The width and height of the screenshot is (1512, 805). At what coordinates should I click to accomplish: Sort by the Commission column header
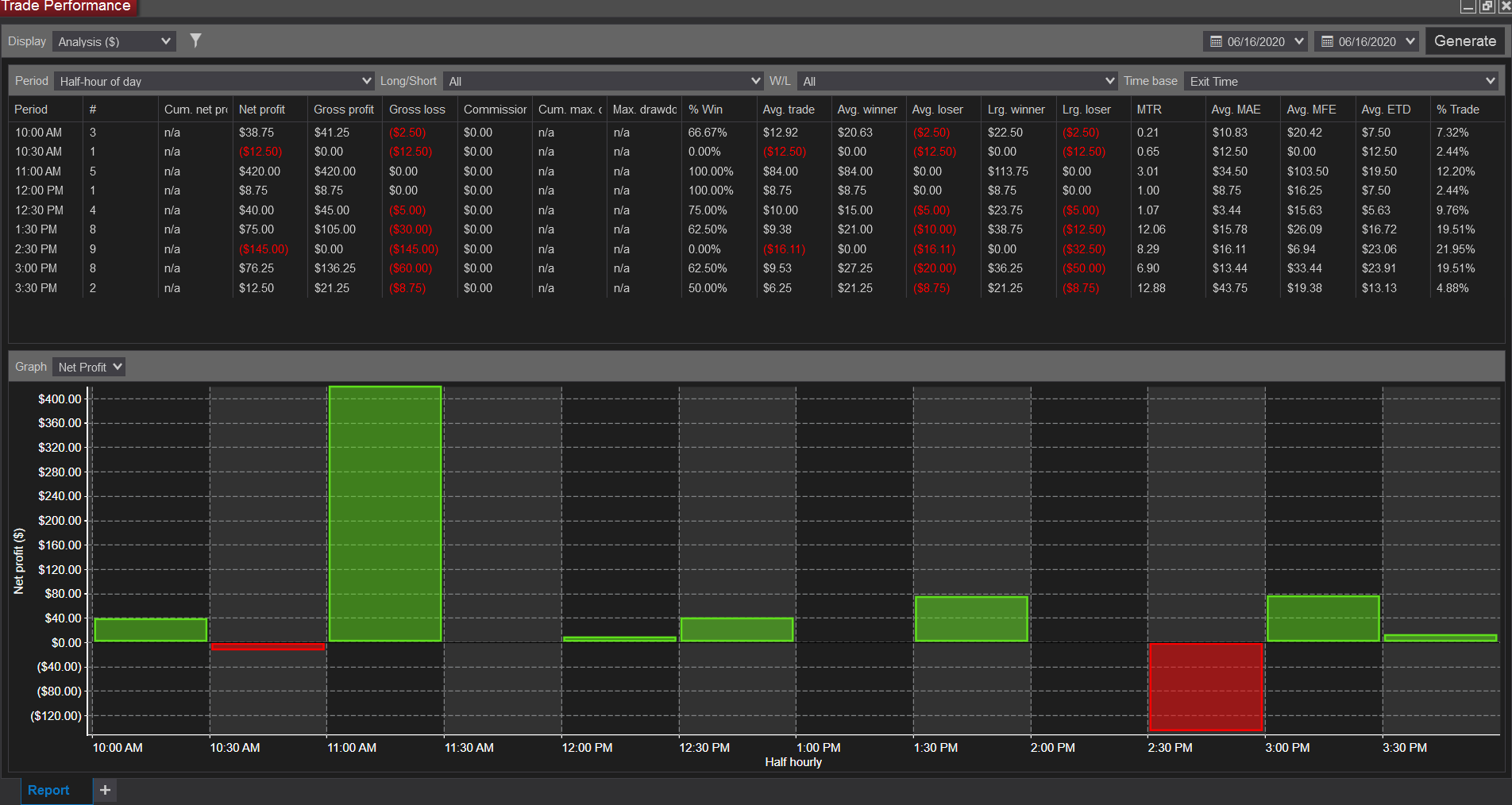click(495, 110)
